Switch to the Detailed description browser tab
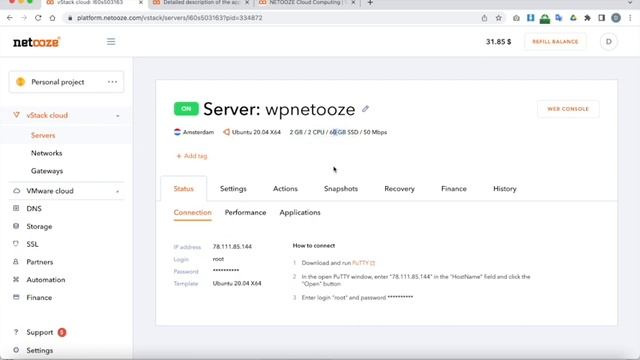 [201, 3]
